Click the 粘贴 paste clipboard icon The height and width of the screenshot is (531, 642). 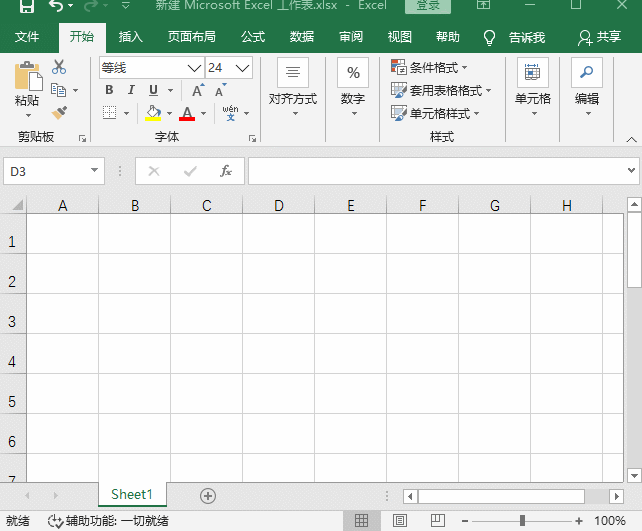coord(28,76)
